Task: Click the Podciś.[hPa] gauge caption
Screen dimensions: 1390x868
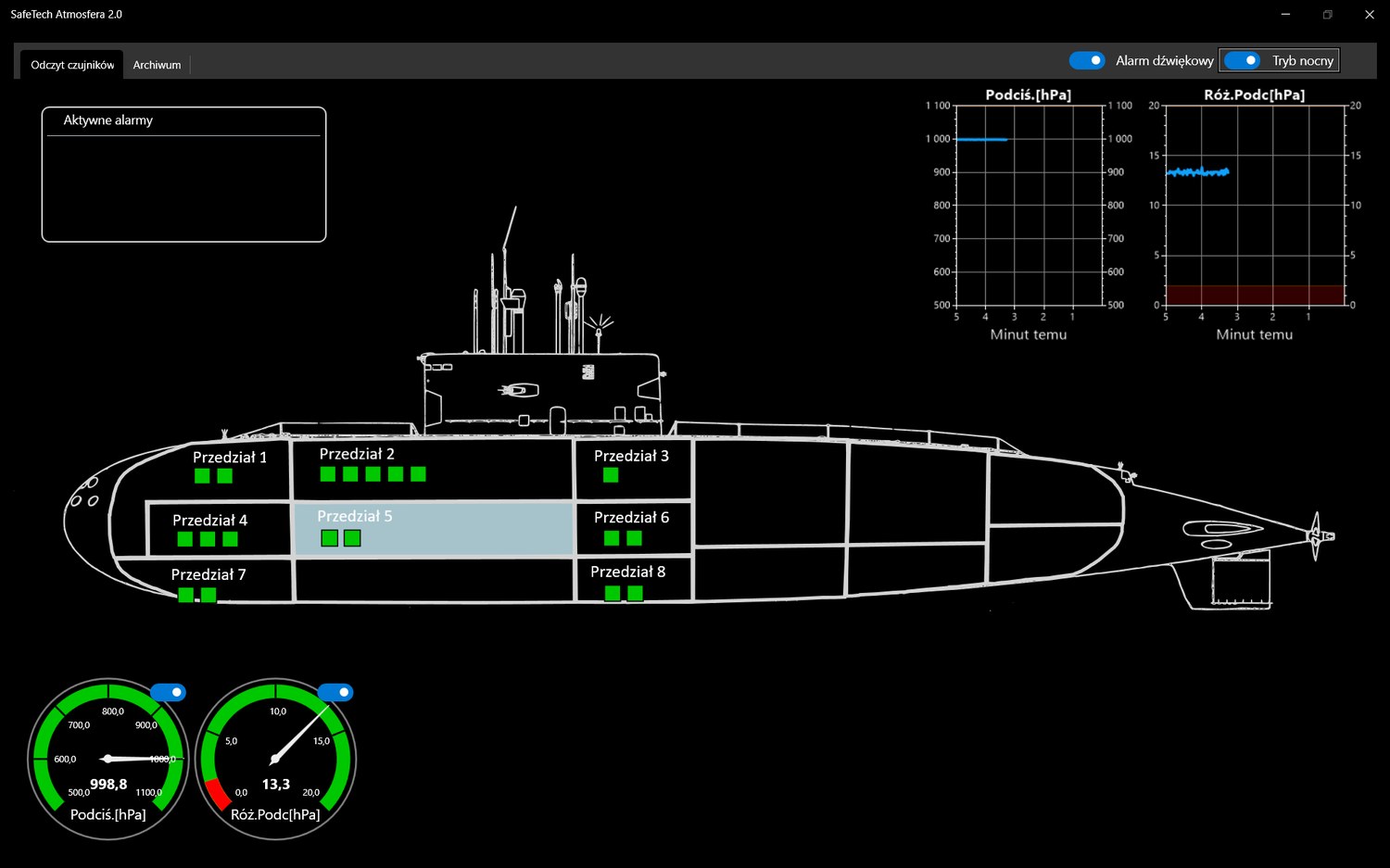Action: 108,814
